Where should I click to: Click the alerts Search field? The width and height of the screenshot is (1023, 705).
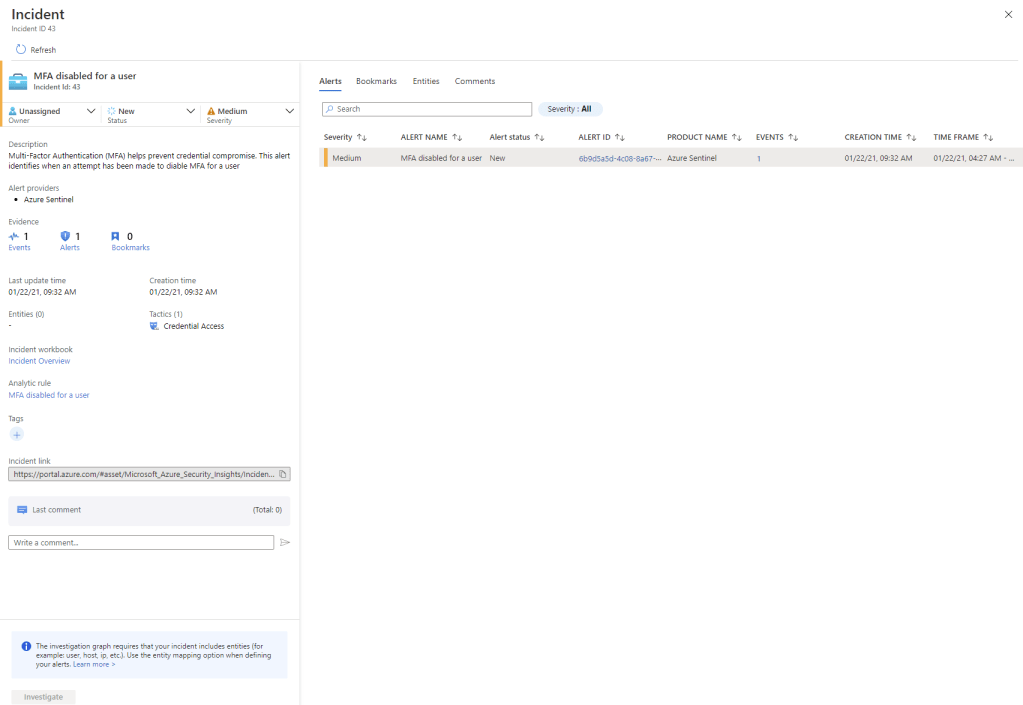point(428,109)
